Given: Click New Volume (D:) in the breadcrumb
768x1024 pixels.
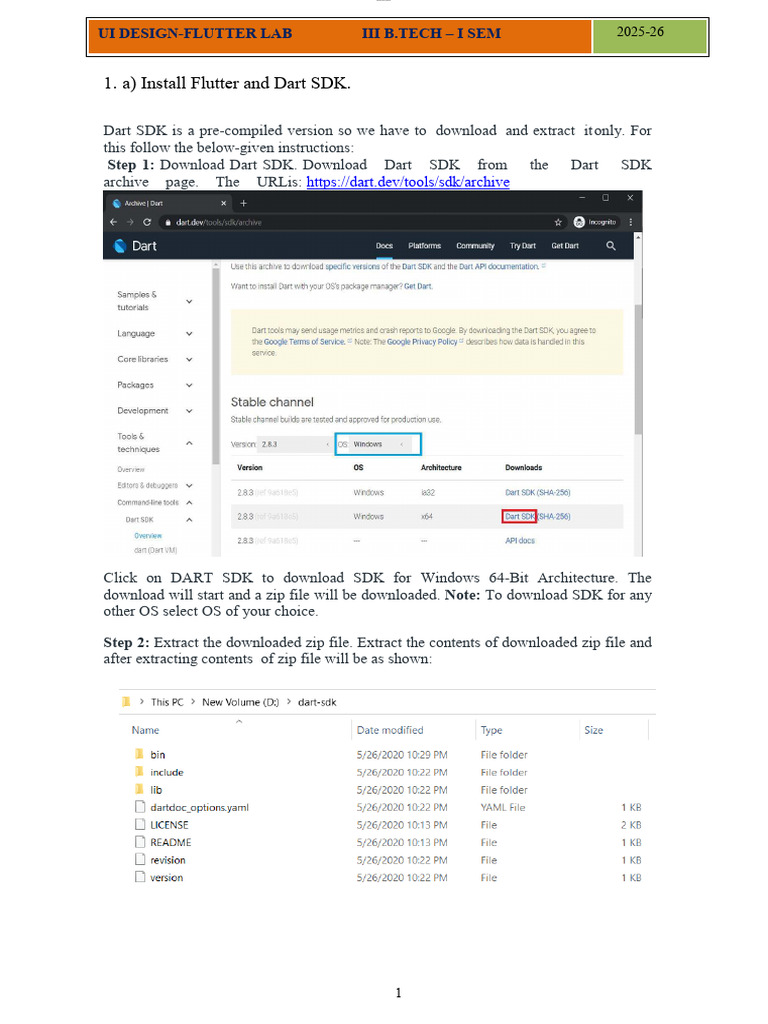Looking at the screenshot, I should click(x=240, y=702).
